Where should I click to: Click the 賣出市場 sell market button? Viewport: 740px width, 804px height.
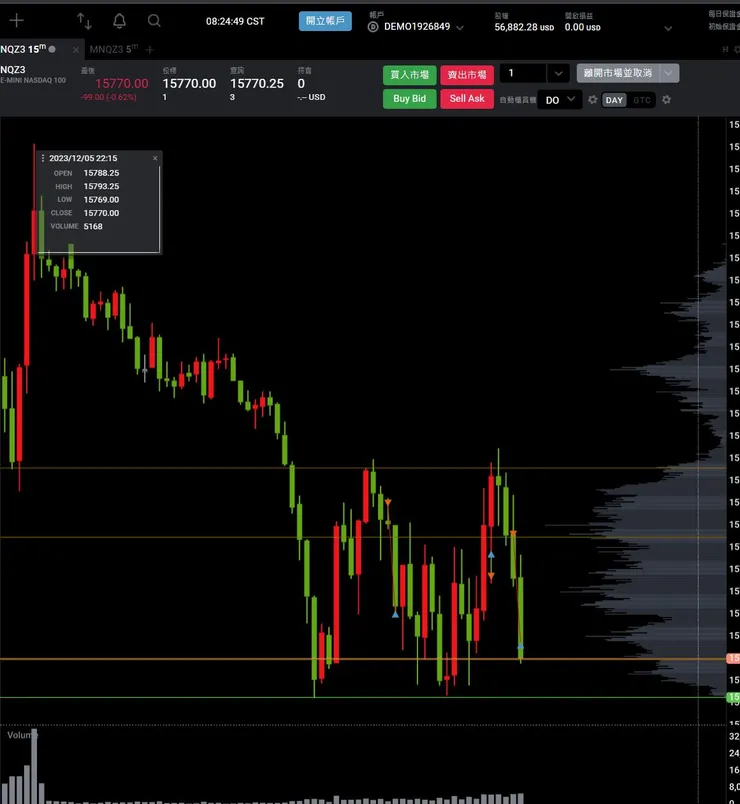pos(467,75)
